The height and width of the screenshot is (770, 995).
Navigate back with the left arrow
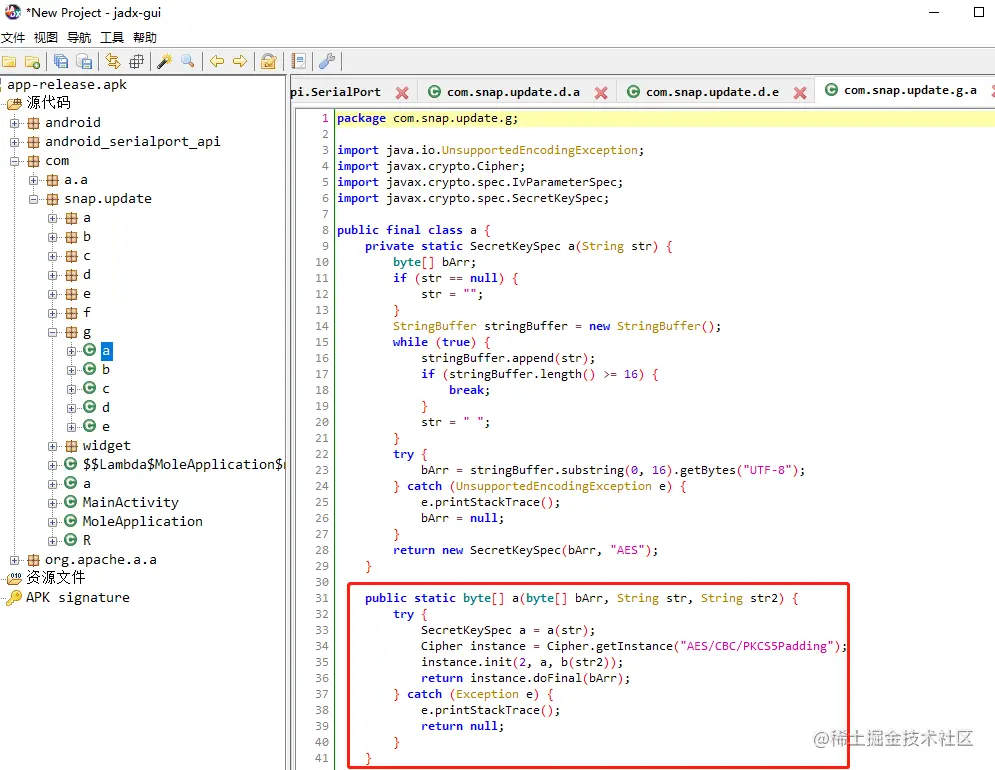pos(217,61)
